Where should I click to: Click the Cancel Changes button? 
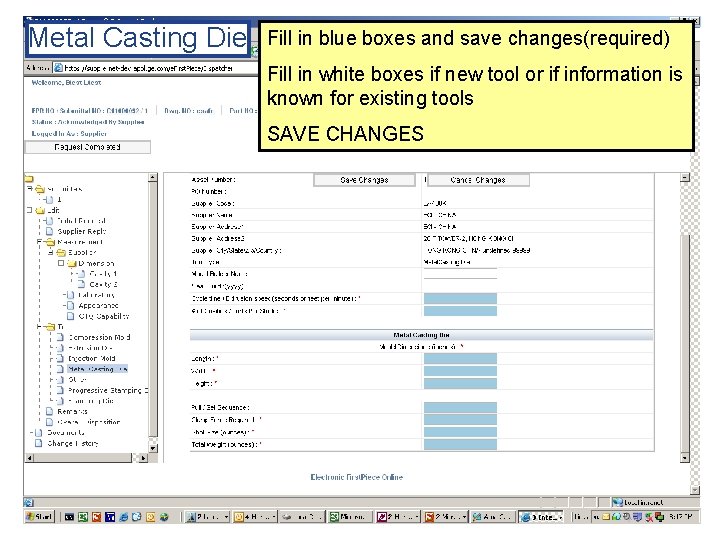pyautogui.click(x=478, y=180)
